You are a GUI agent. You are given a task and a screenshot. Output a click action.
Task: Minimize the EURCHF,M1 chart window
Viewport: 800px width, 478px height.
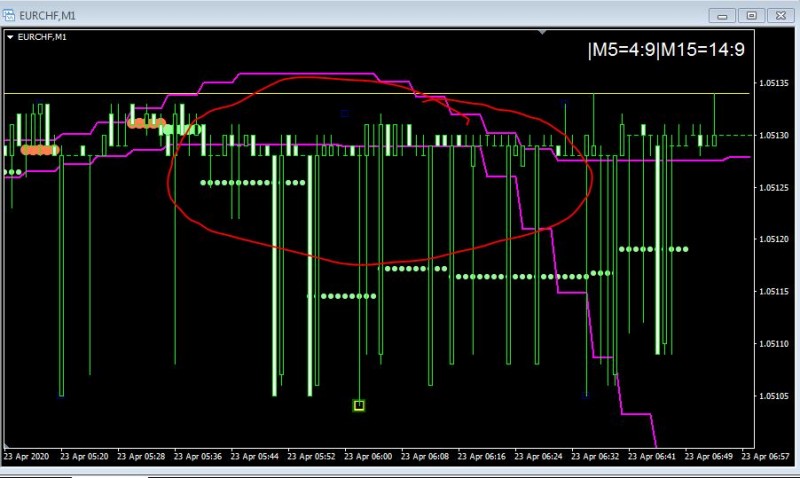pos(722,16)
